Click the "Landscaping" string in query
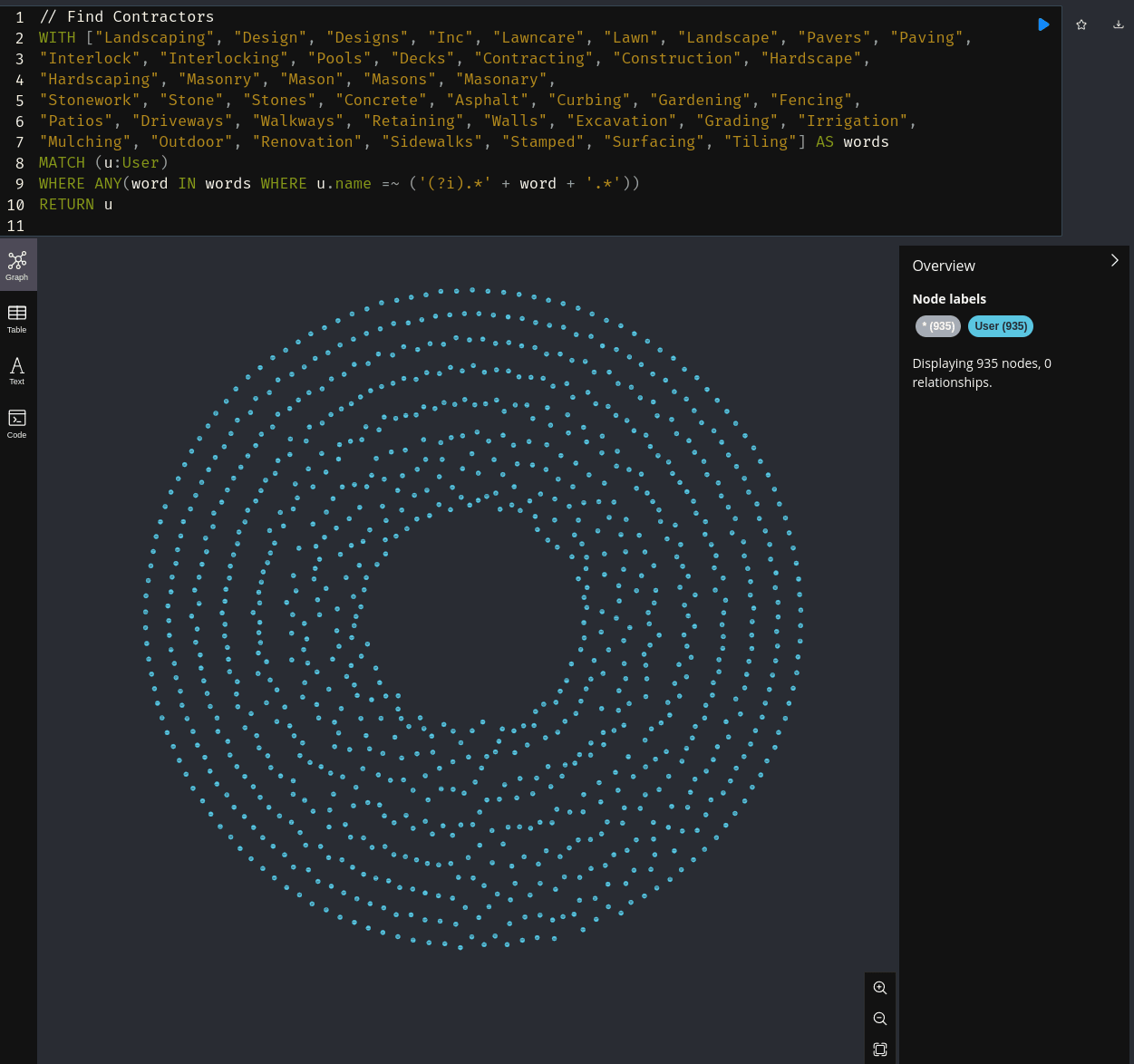1134x1064 pixels. pyautogui.click(x=154, y=37)
